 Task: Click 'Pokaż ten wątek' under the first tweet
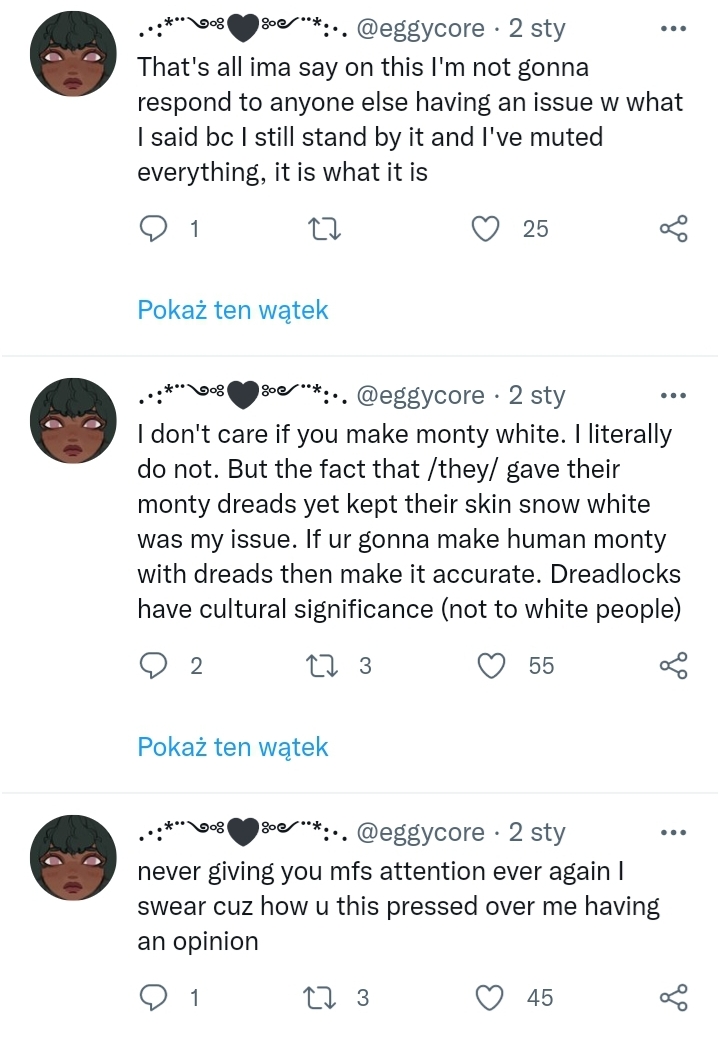point(233,310)
